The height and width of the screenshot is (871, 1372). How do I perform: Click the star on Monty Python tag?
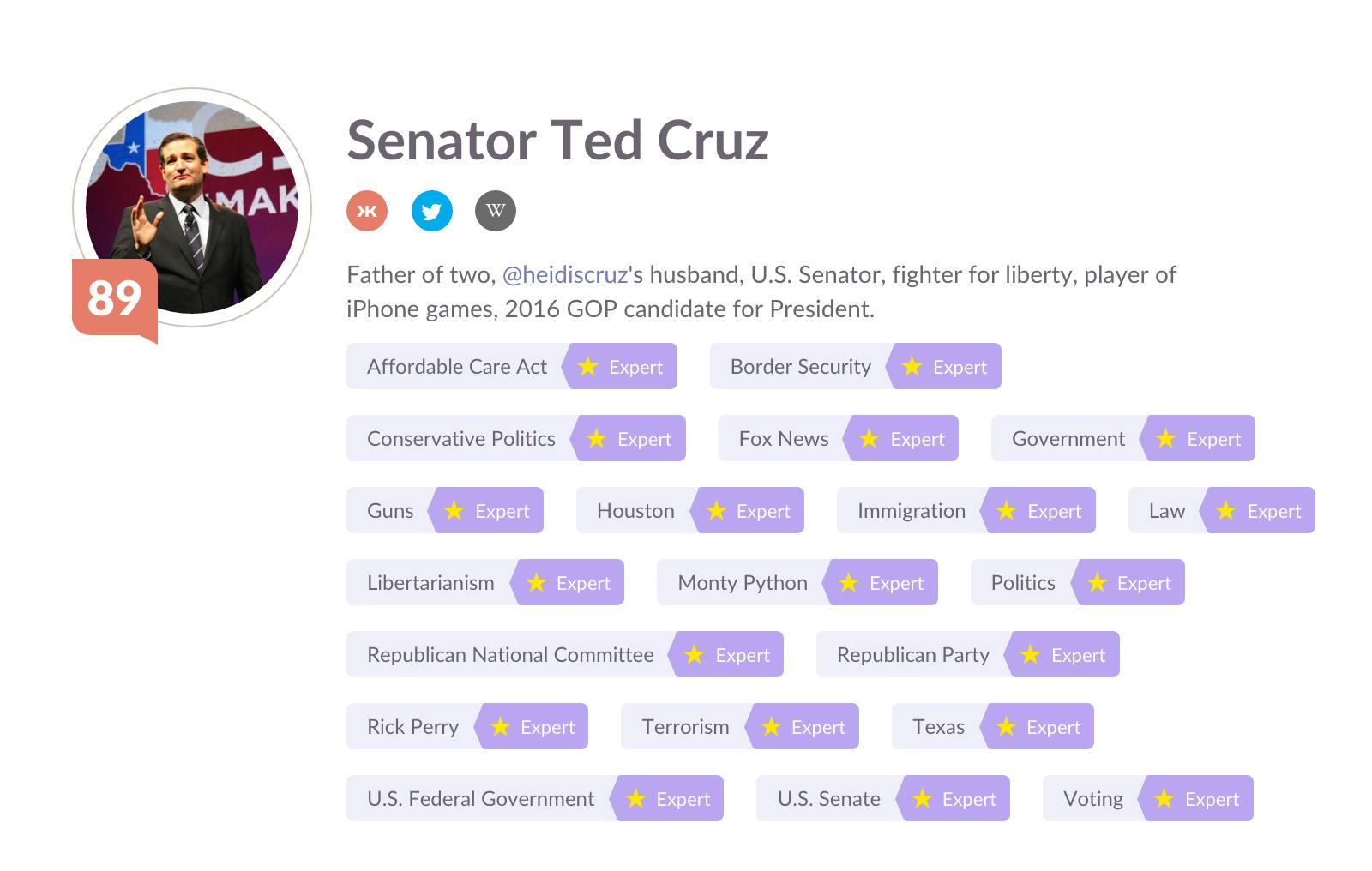pos(848,583)
